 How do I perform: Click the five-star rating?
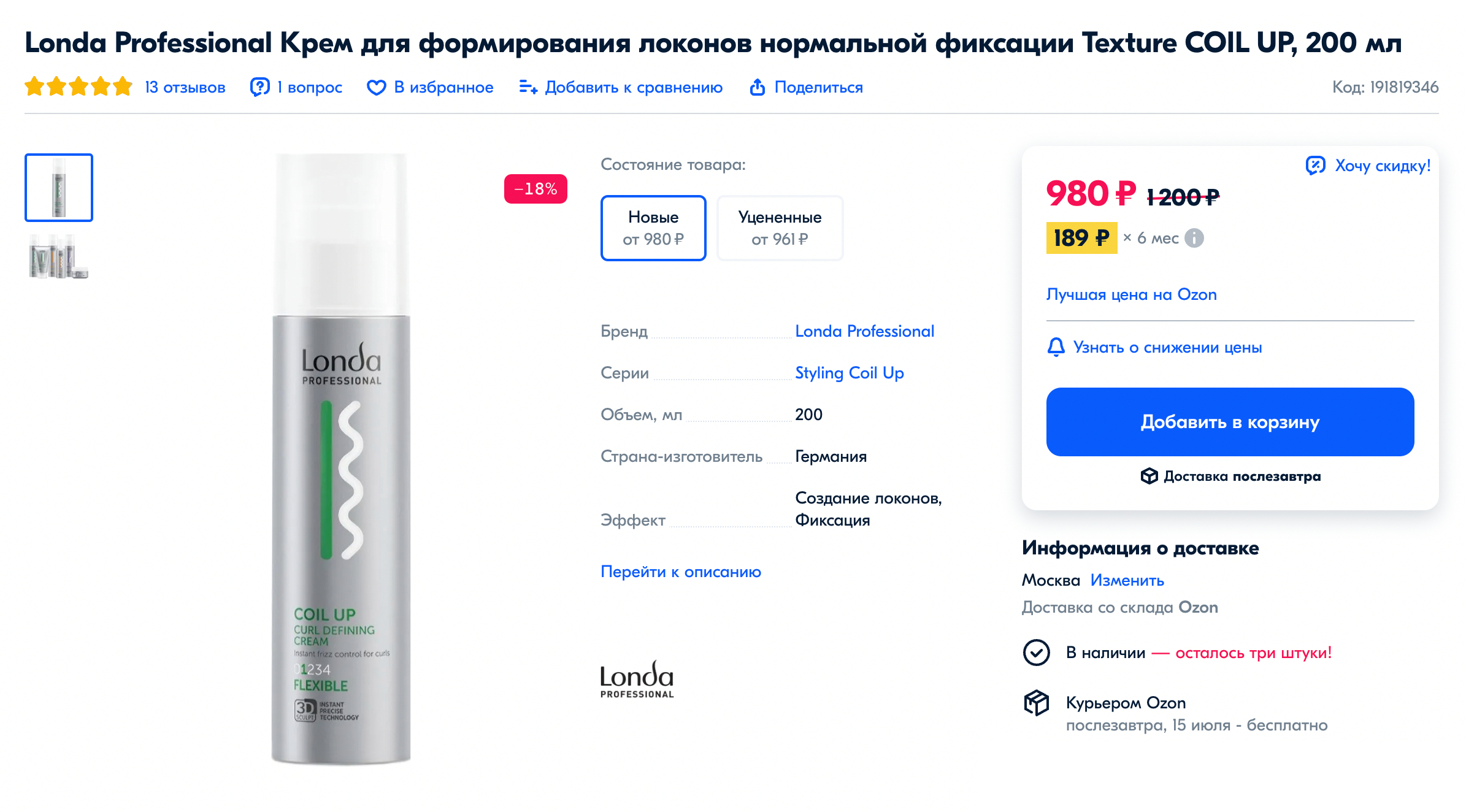(x=79, y=86)
